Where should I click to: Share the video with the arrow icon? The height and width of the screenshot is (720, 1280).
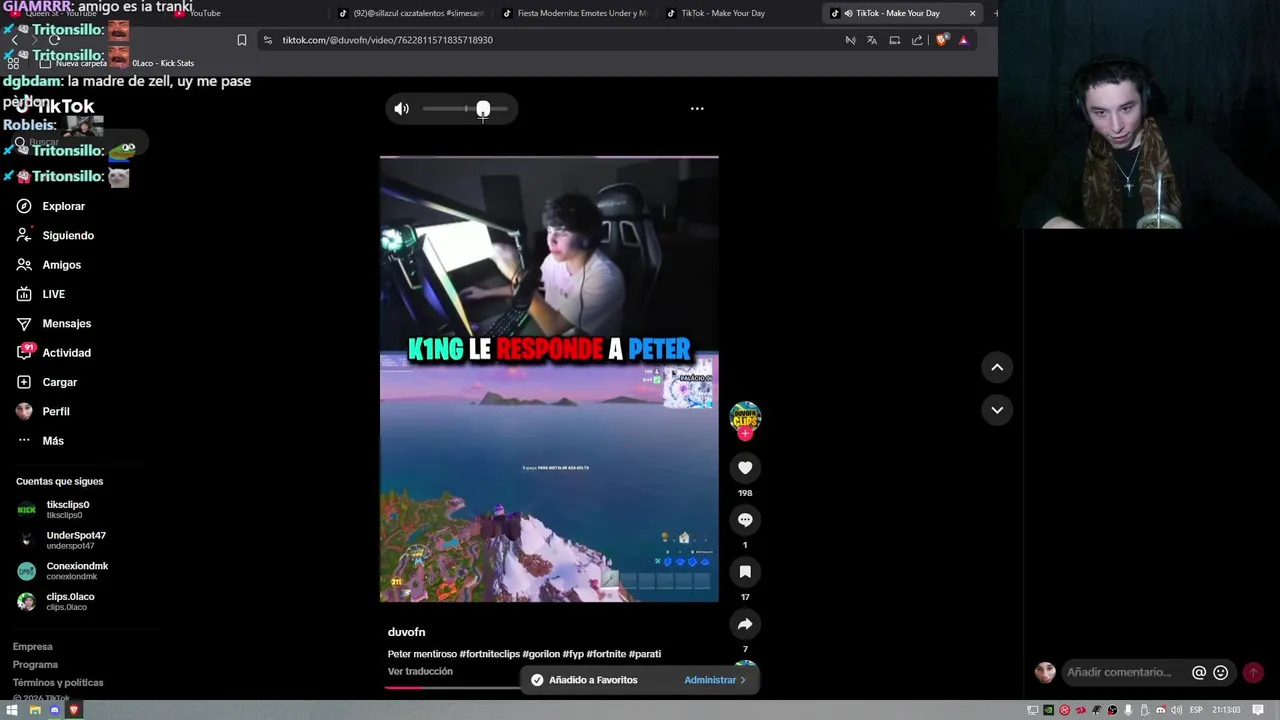pos(745,624)
